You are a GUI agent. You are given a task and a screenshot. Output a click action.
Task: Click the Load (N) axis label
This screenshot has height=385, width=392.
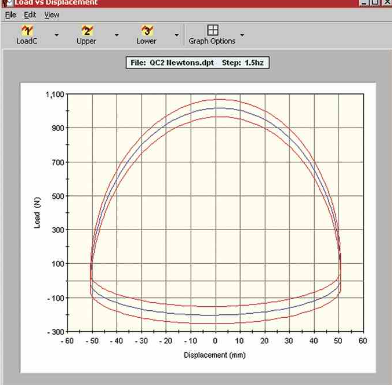pos(37,213)
